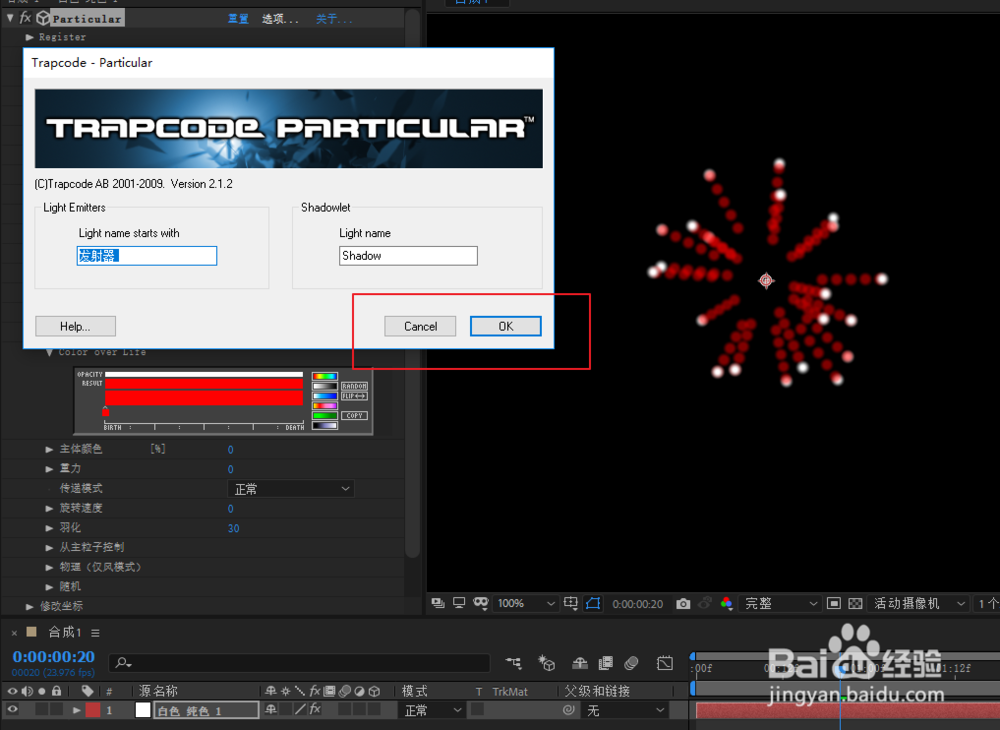Screen dimensions: 1000x730
Task: Click the RANDOM gradient button
Action: pos(354,386)
